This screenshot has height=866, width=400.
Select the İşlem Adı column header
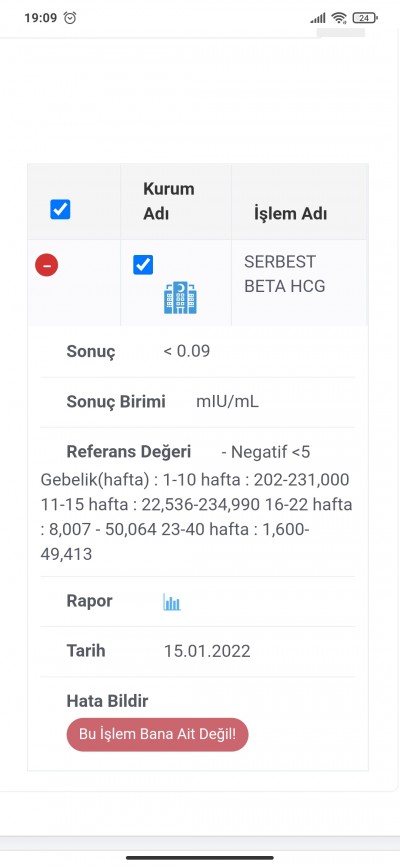tap(290, 214)
